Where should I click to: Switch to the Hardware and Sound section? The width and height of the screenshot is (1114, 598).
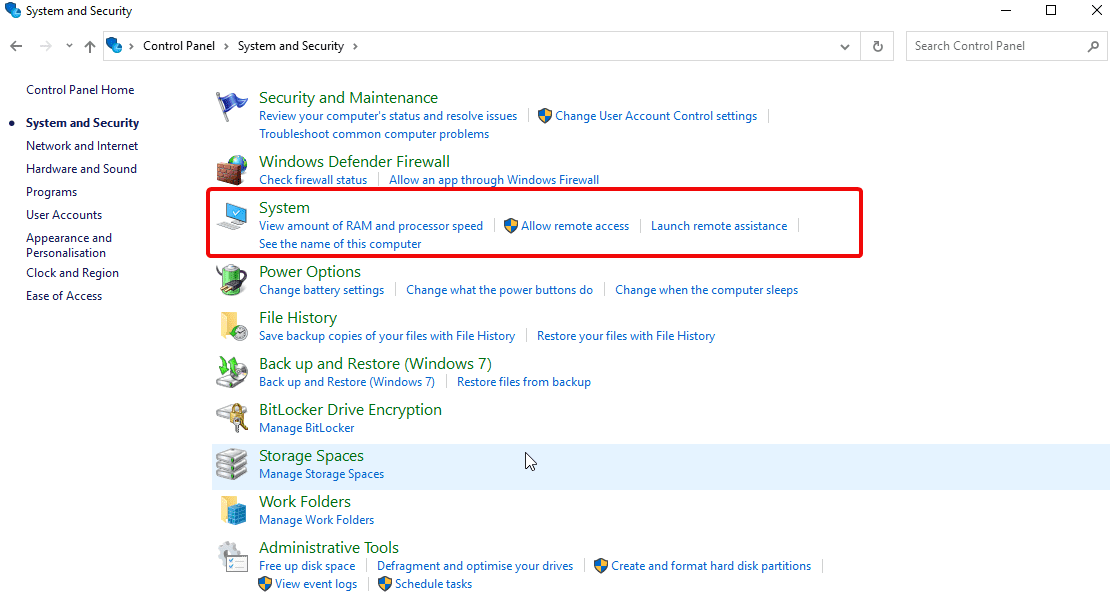(x=81, y=168)
